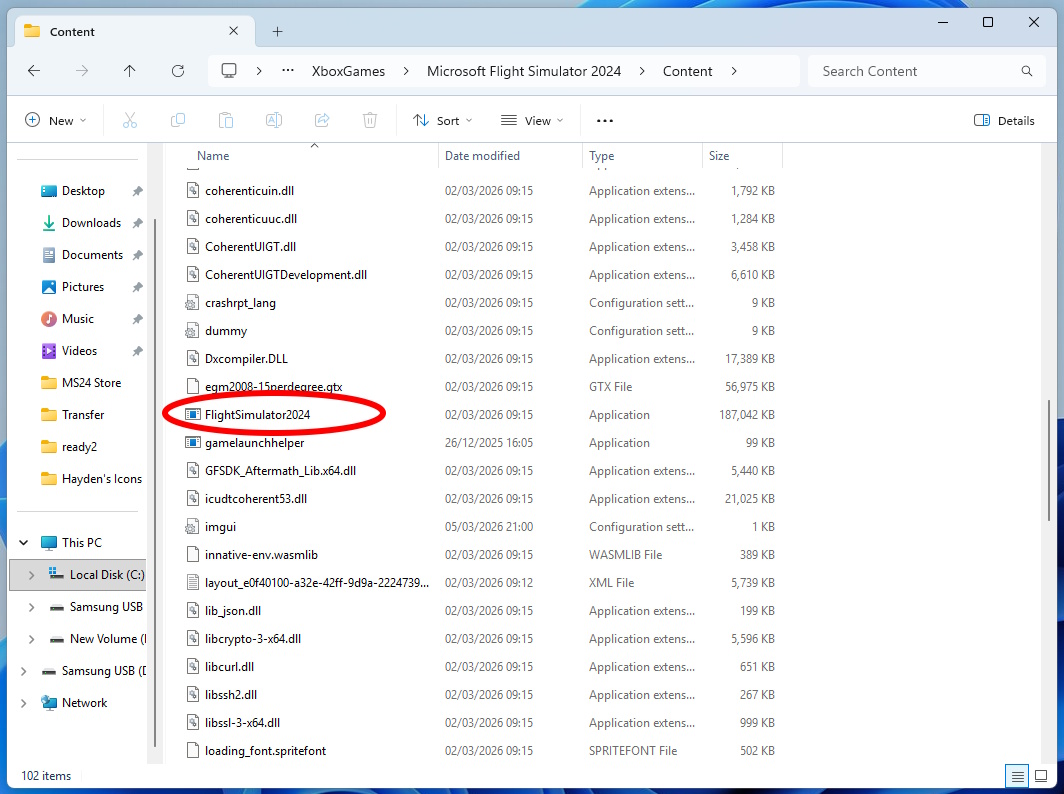Click the navigation pane scrollbar
The image size is (1064, 794).
(155, 482)
